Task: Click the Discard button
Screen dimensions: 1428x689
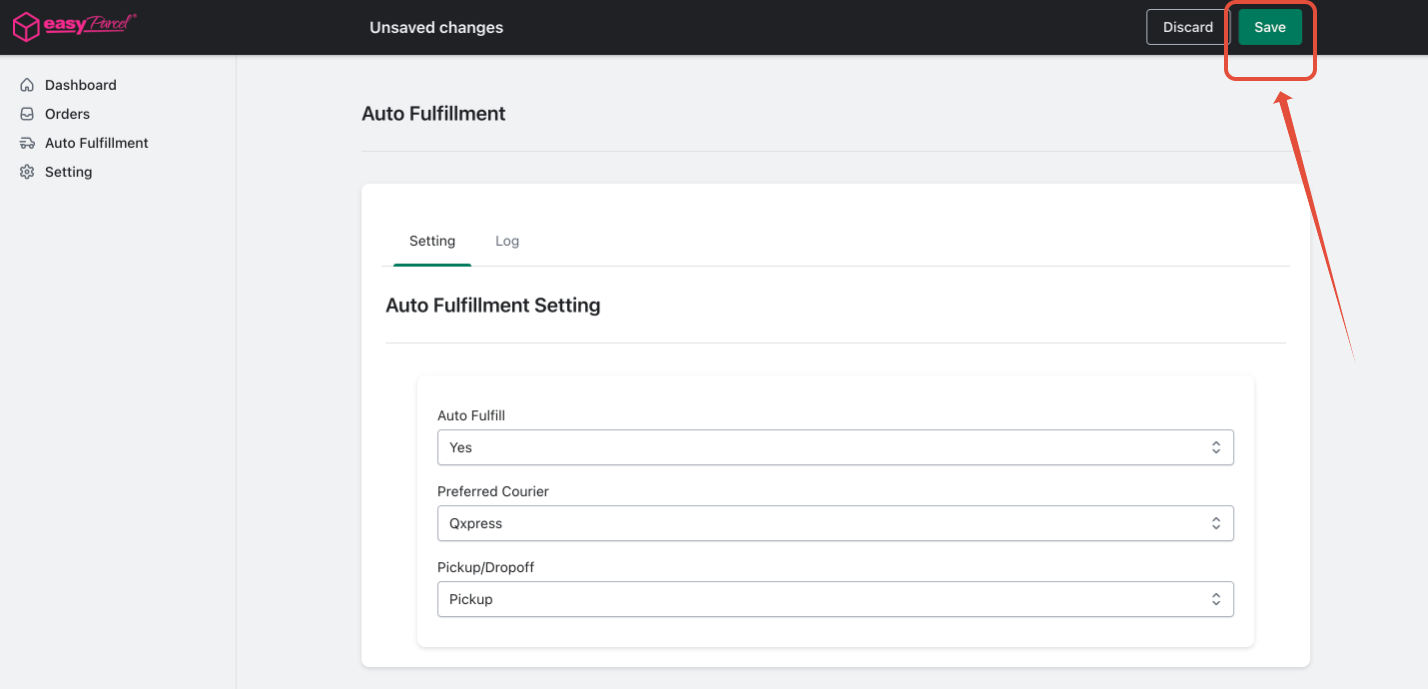Action: [1188, 27]
